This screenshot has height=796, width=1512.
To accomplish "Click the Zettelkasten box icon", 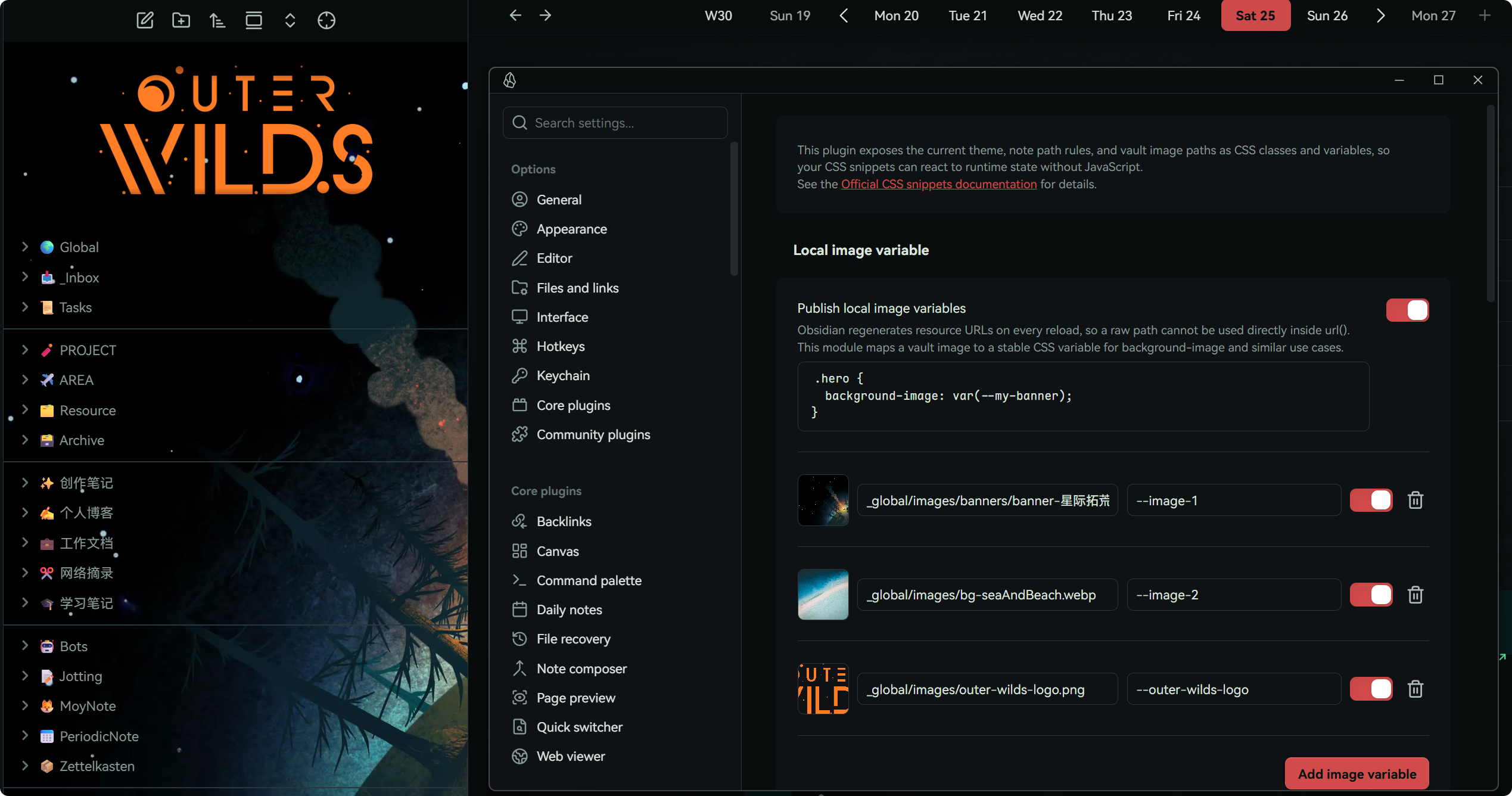I will point(47,766).
